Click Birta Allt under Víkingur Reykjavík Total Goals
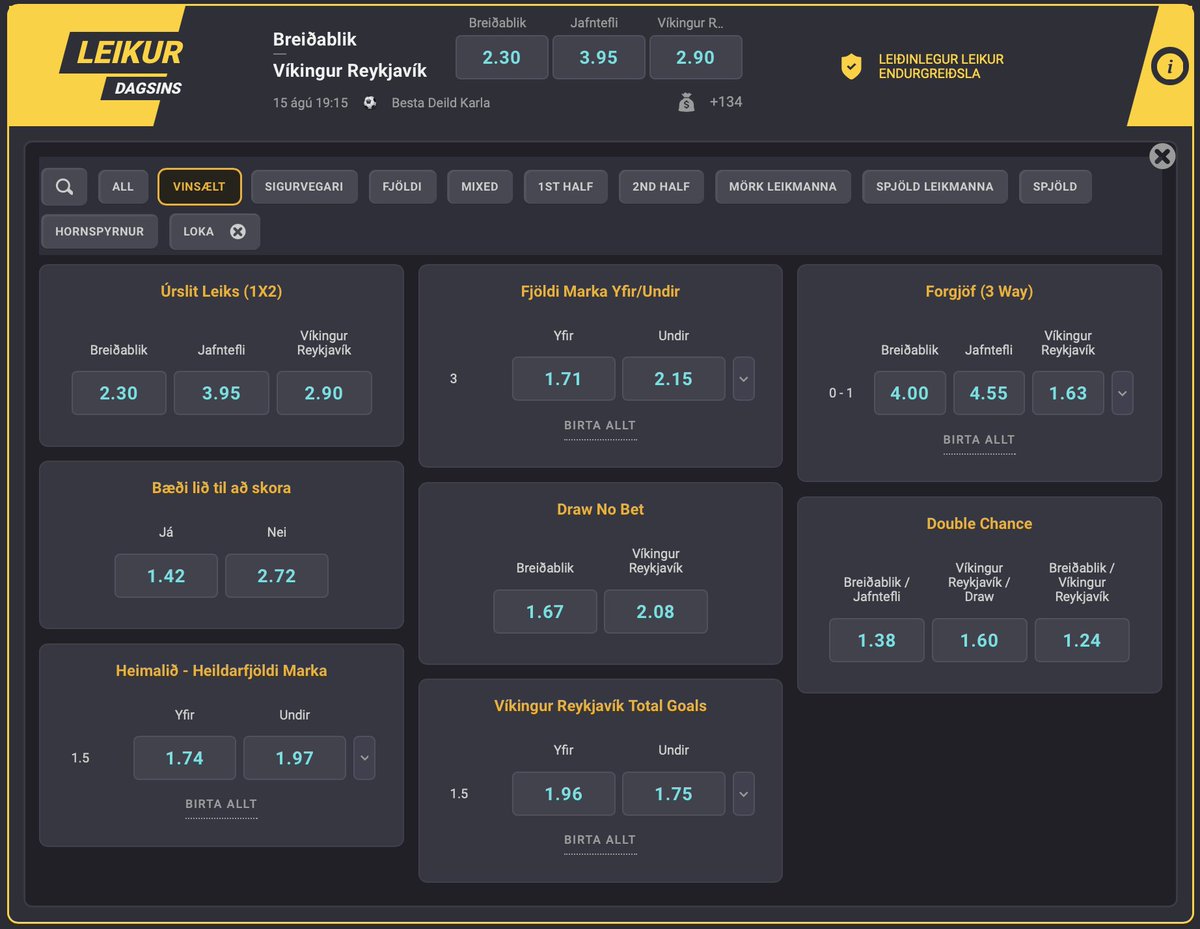1200x929 pixels. pyautogui.click(x=600, y=841)
